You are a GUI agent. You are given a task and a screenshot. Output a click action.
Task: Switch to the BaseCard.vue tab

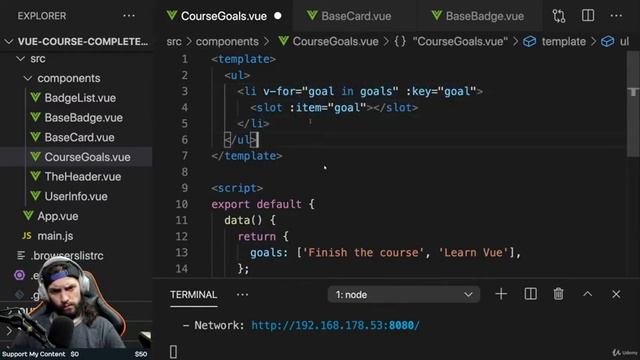pos(356,16)
